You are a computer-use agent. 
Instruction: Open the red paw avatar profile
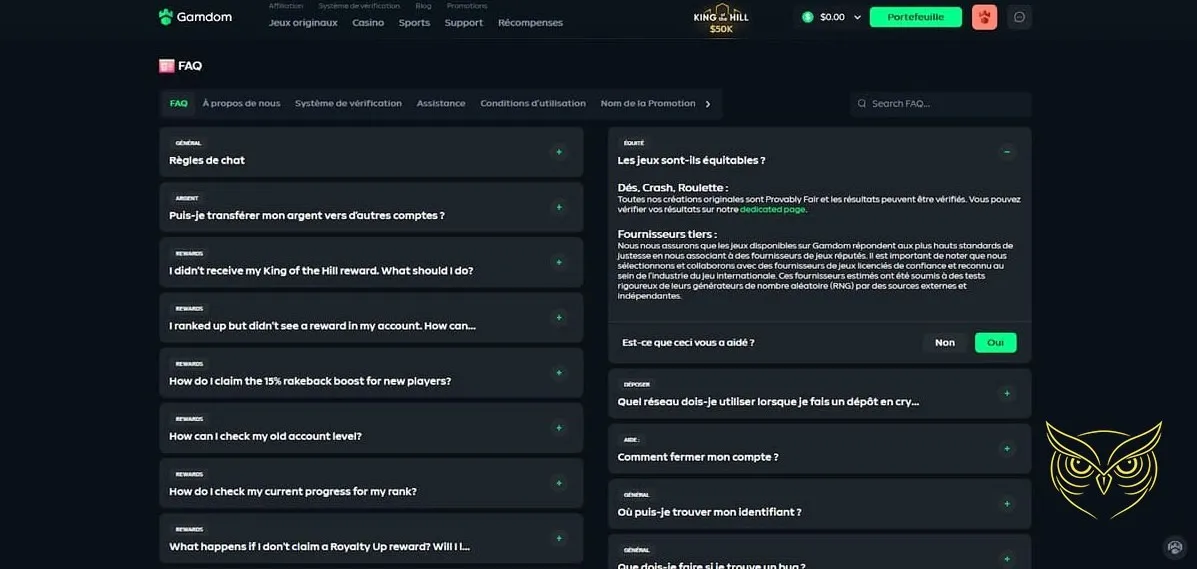coord(984,17)
